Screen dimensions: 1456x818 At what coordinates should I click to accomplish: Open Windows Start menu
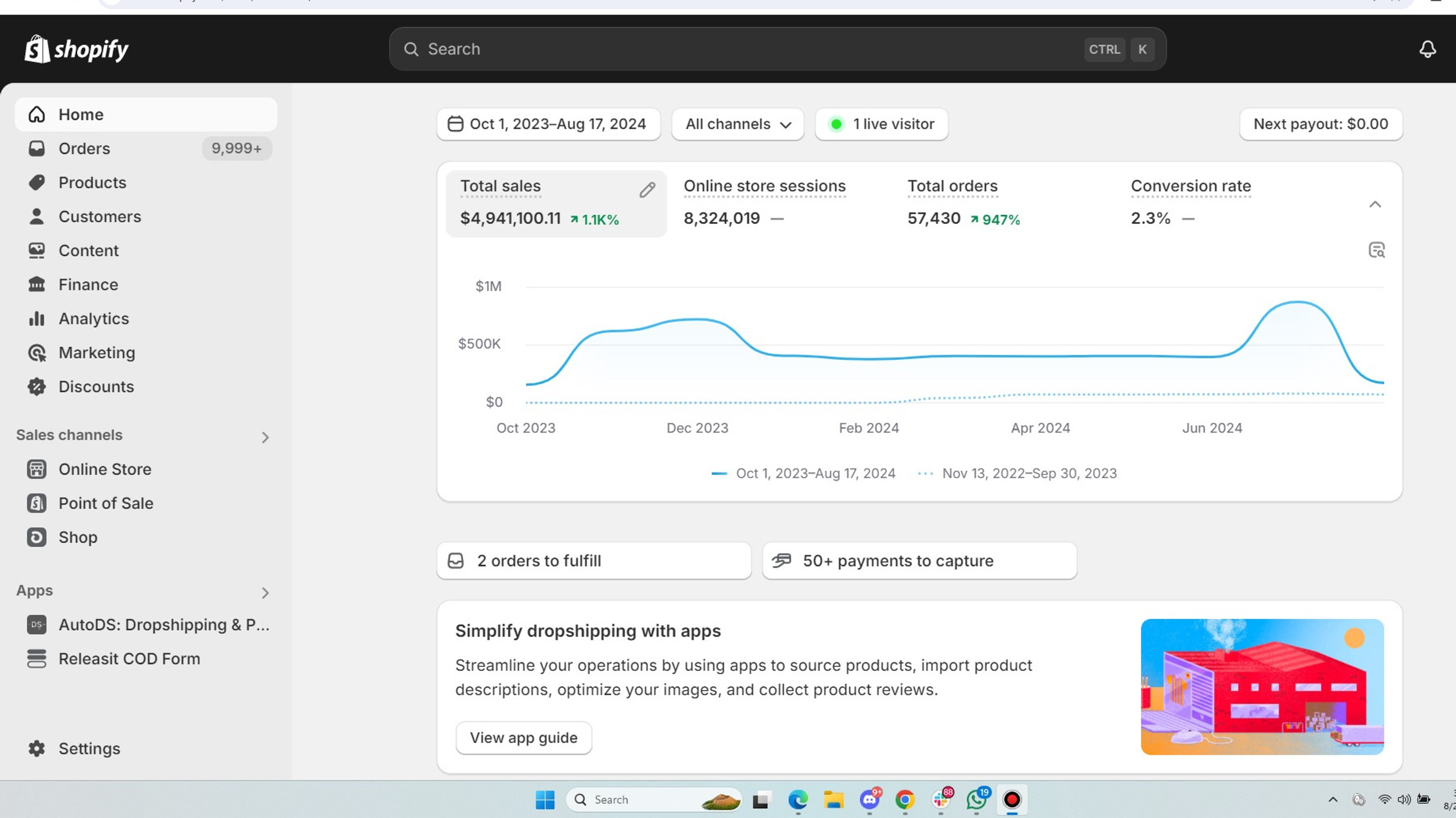click(x=545, y=800)
